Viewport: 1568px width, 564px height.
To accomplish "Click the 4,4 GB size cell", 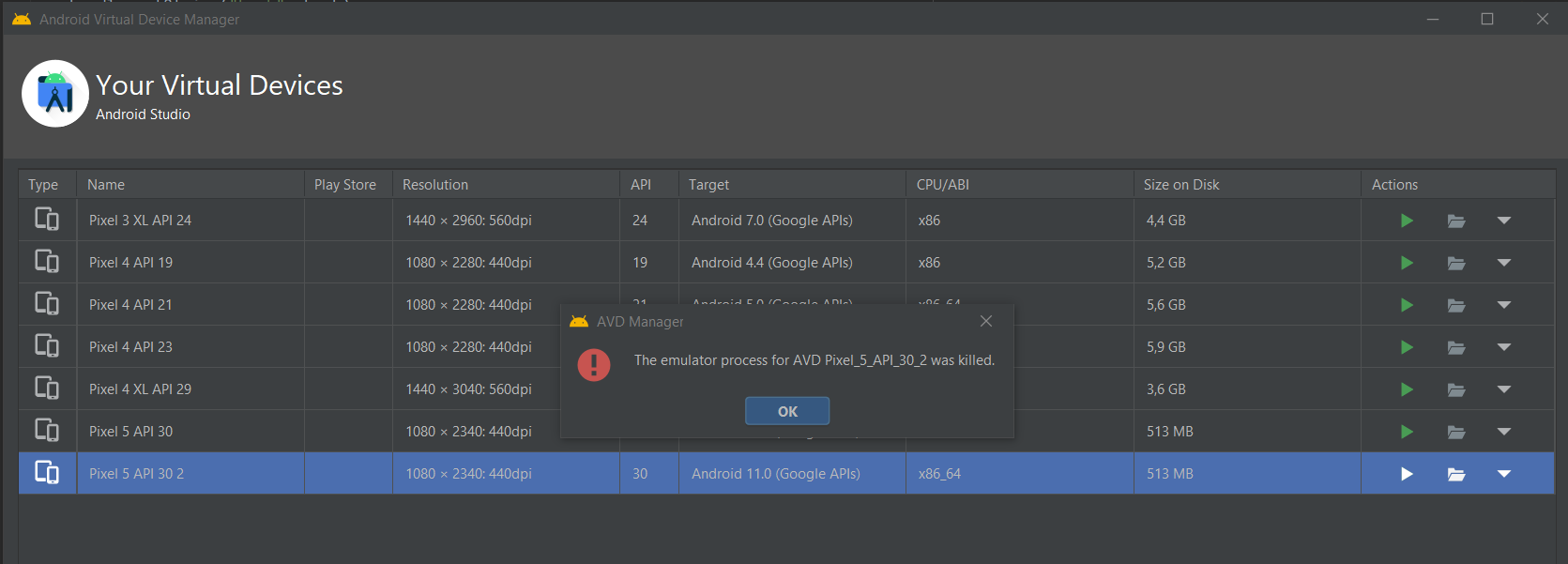I will (1247, 221).
